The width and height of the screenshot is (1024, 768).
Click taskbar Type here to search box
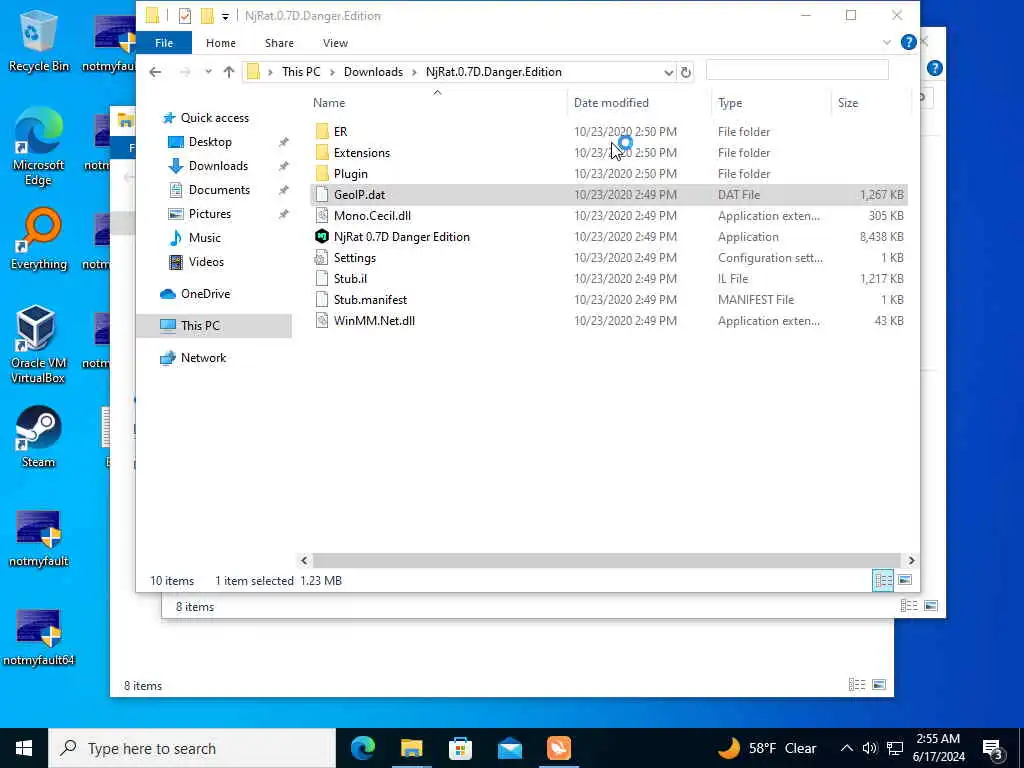tap(192, 748)
